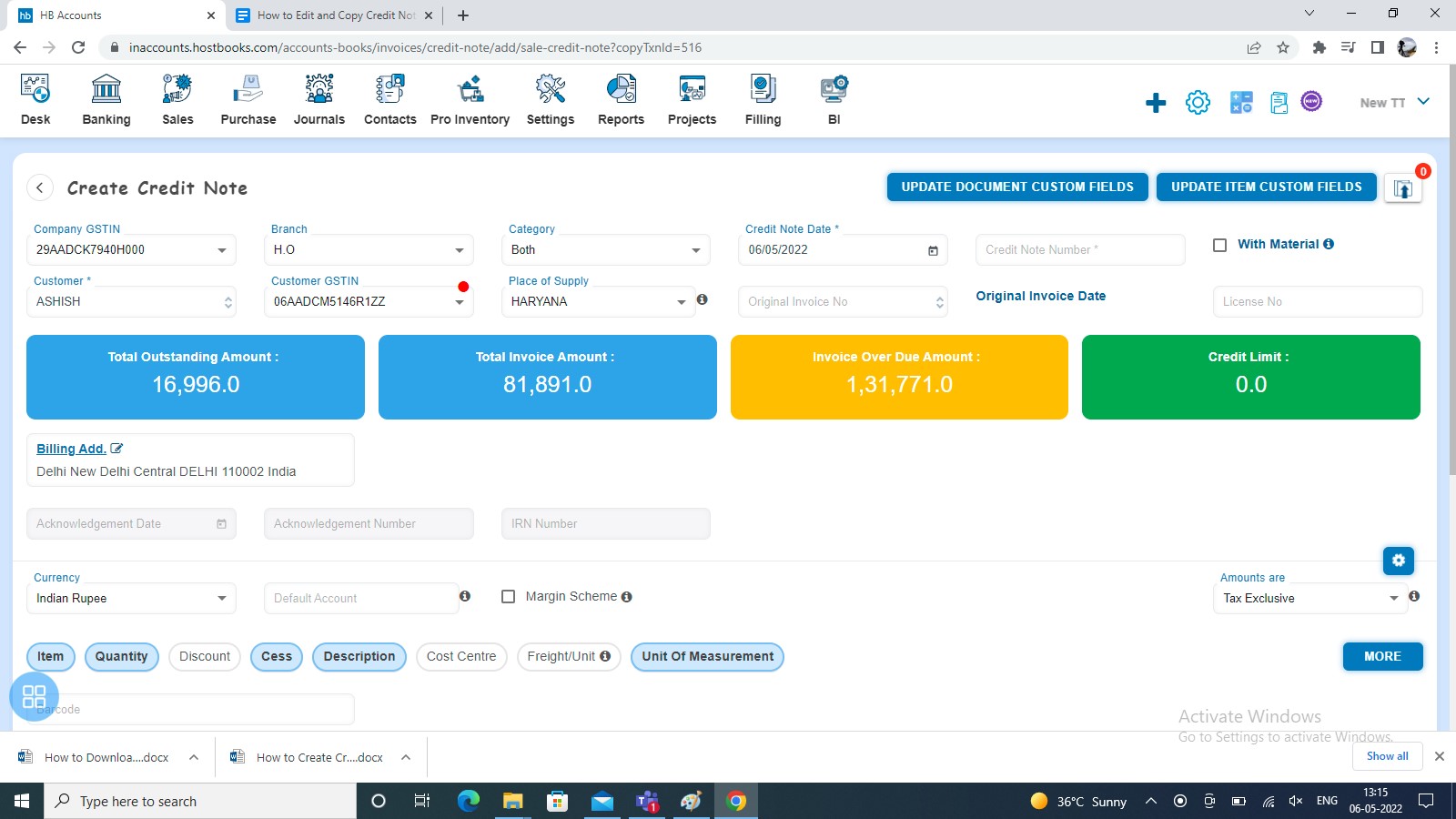Open Microsoft Edge from the taskbar

(469, 801)
